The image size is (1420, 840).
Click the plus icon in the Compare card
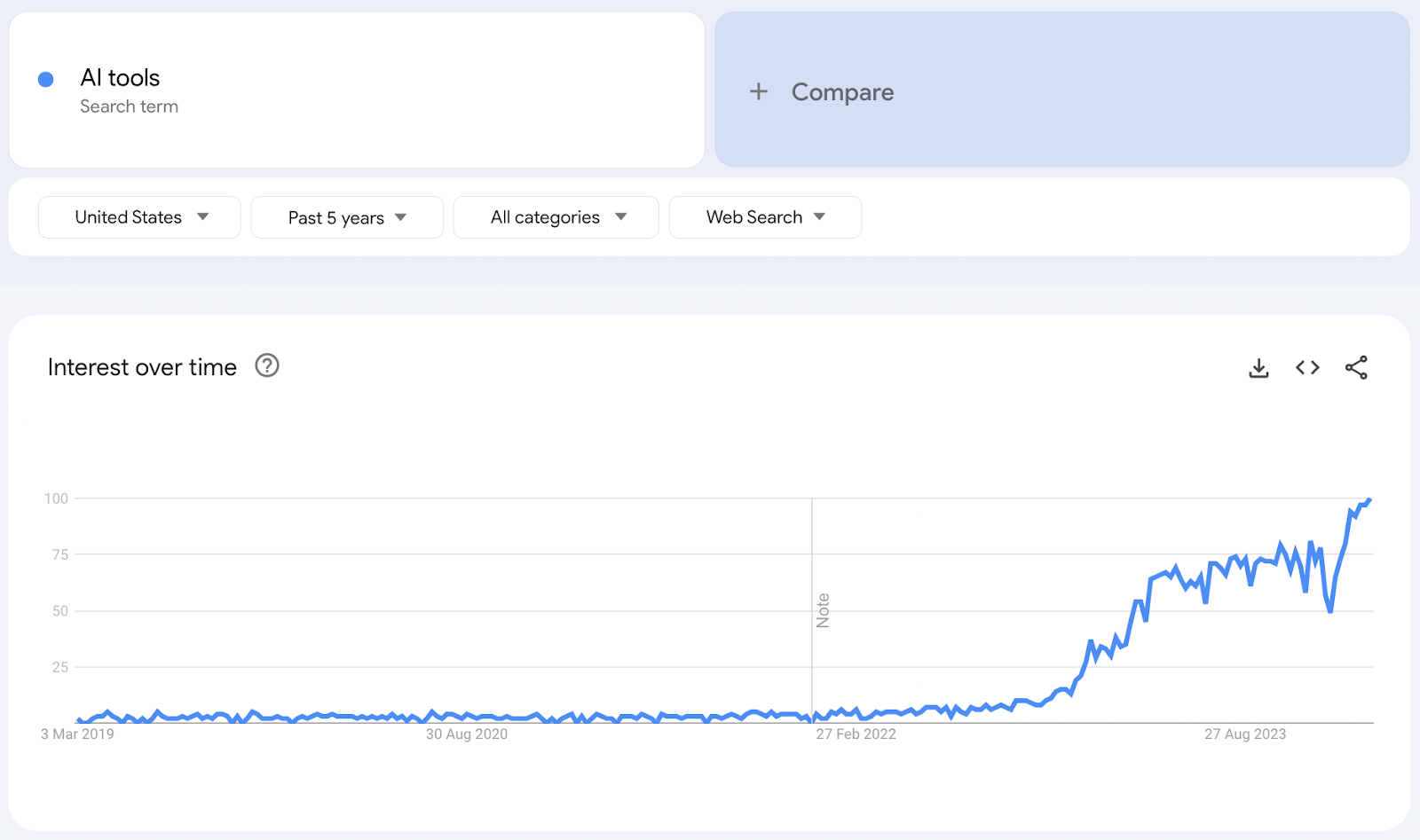coord(759,91)
